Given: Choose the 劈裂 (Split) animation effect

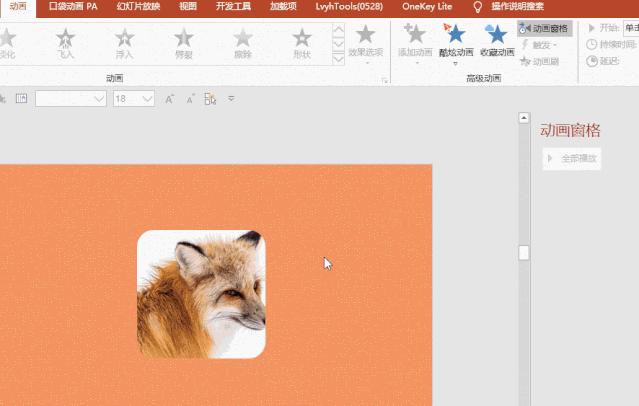Looking at the screenshot, I should [x=184, y=43].
